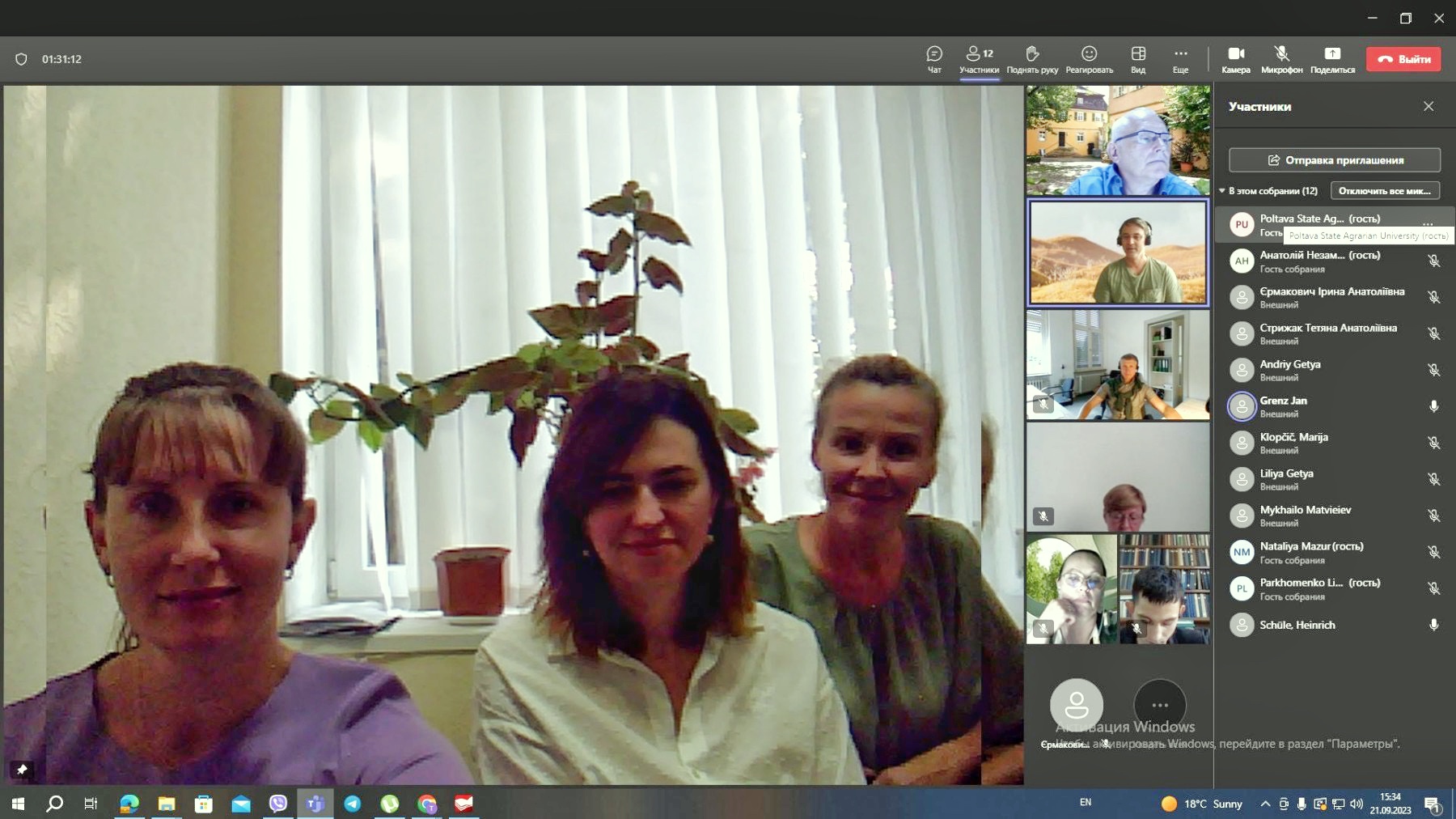This screenshot has width=1456, height=819.
Task: Select participant Grenz Jan in list
Action: (1335, 406)
